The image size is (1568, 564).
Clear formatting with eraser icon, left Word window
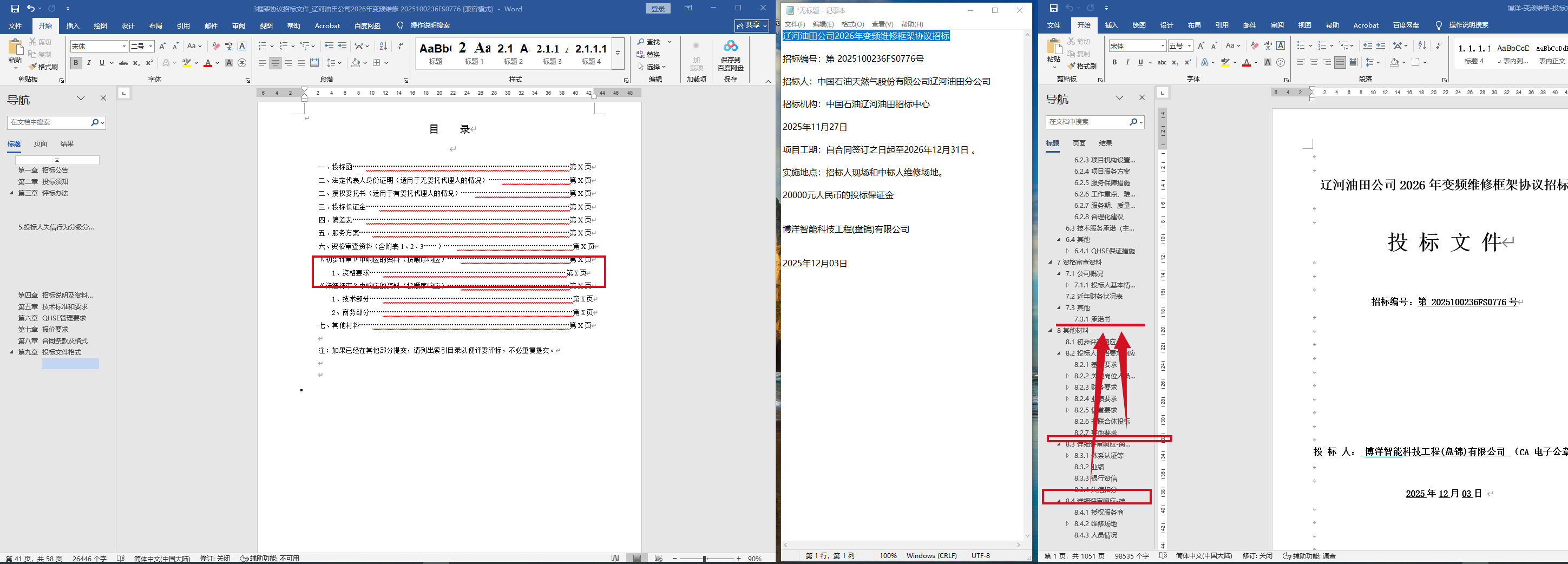(215, 46)
